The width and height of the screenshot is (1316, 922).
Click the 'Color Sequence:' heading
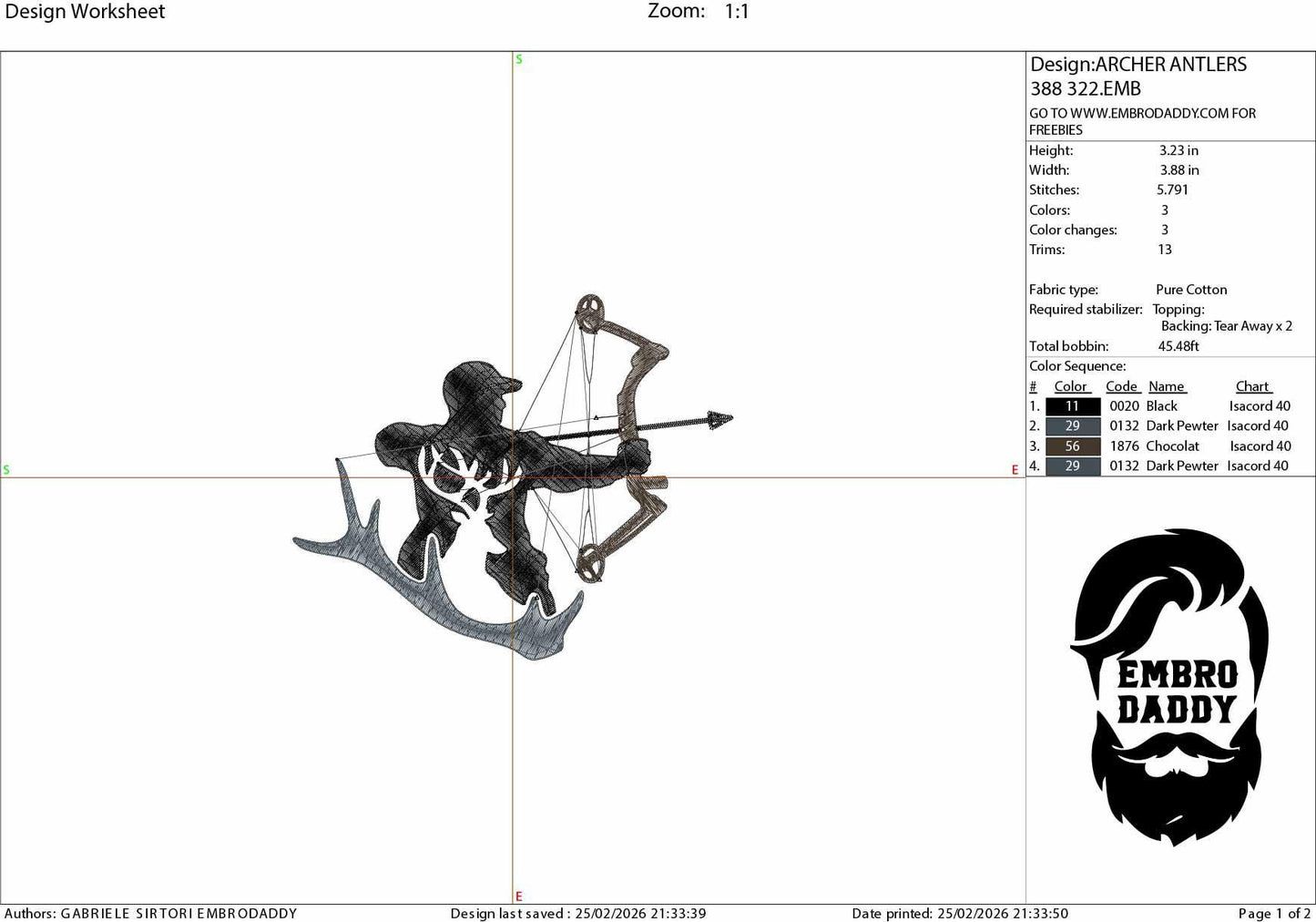(x=1077, y=366)
